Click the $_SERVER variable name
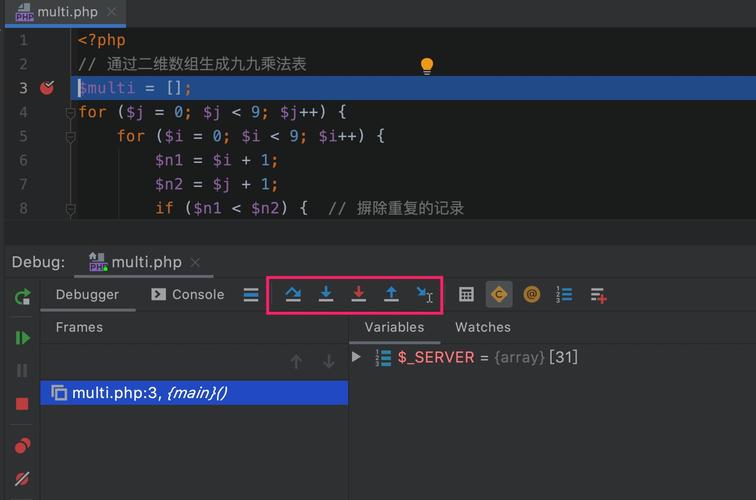Screen dimensions: 756x500 click(x=436, y=357)
